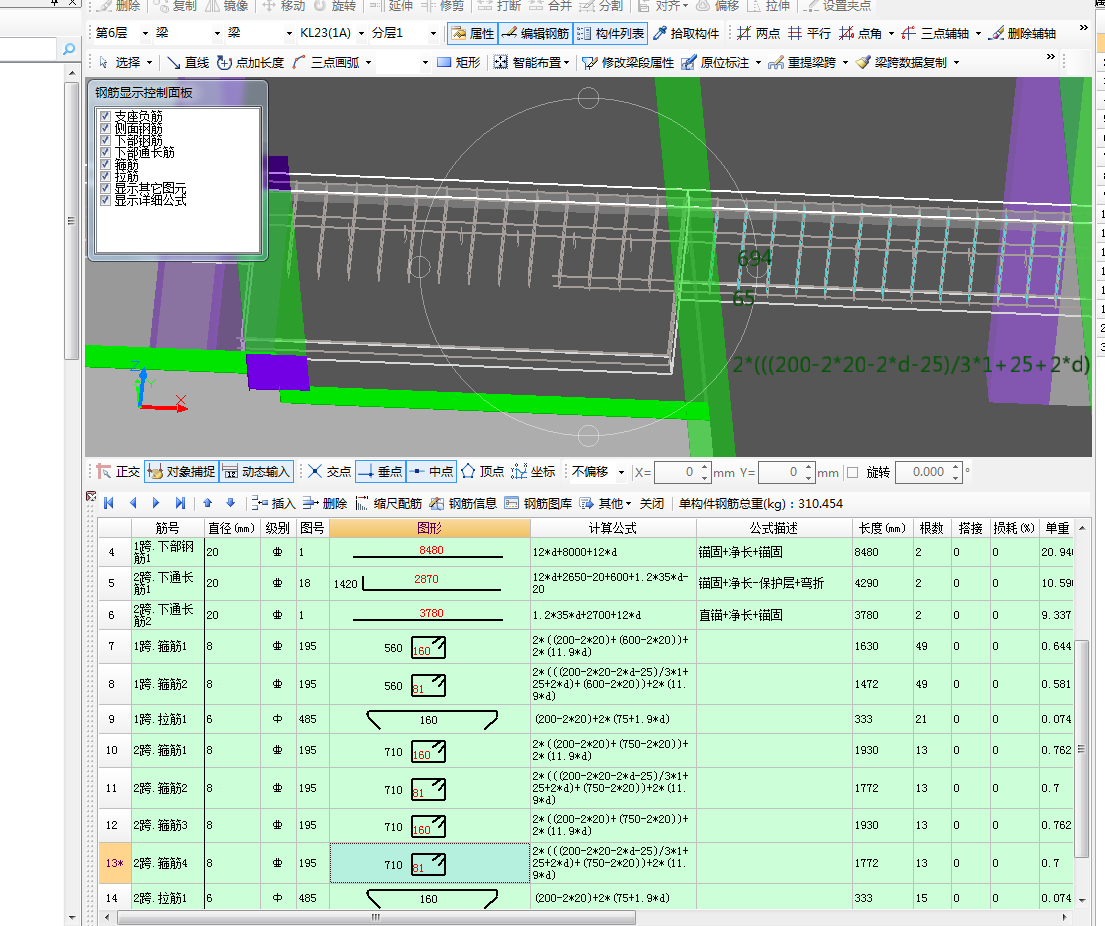This screenshot has width=1105, height=926.
Task: Open 智能布置 smart layout tool
Action: point(526,63)
